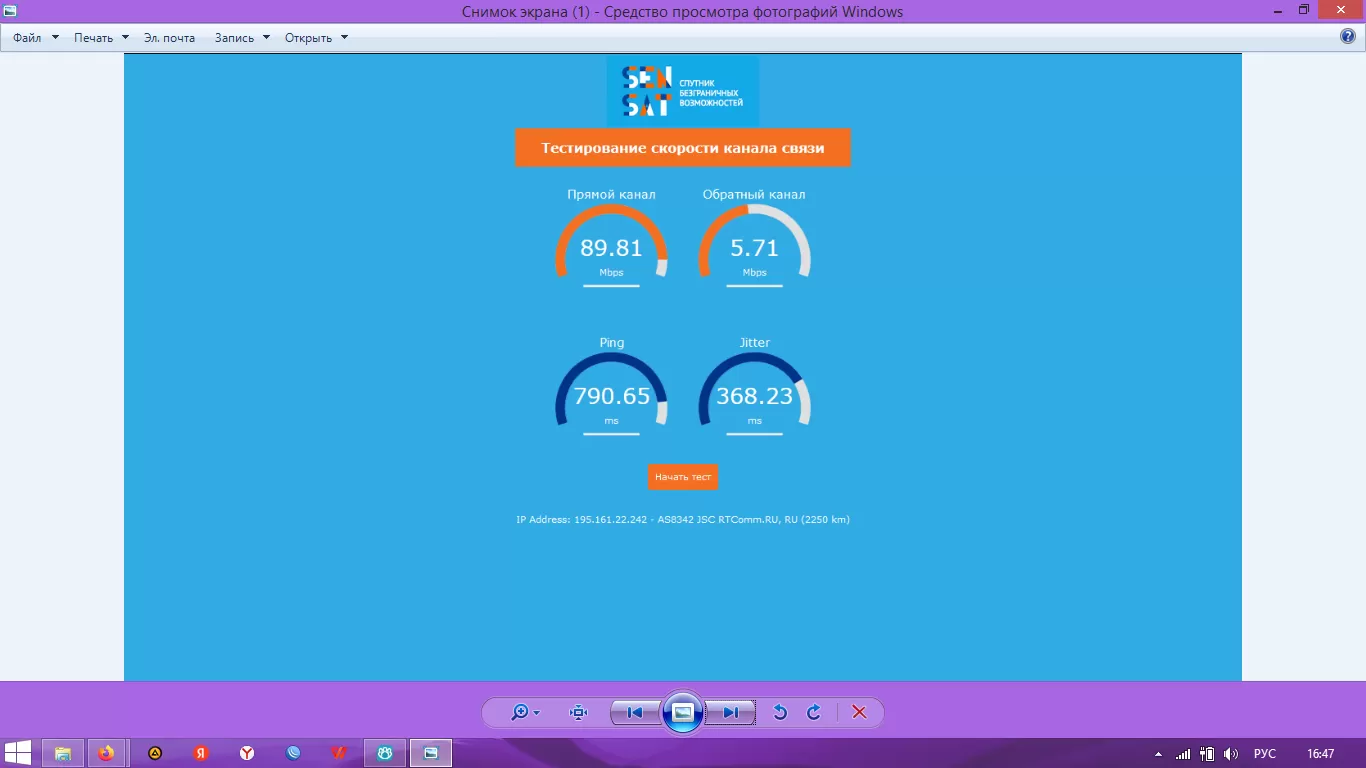Start the slideshow with center button
The image size is (1366, 768).
click(683, 713)
